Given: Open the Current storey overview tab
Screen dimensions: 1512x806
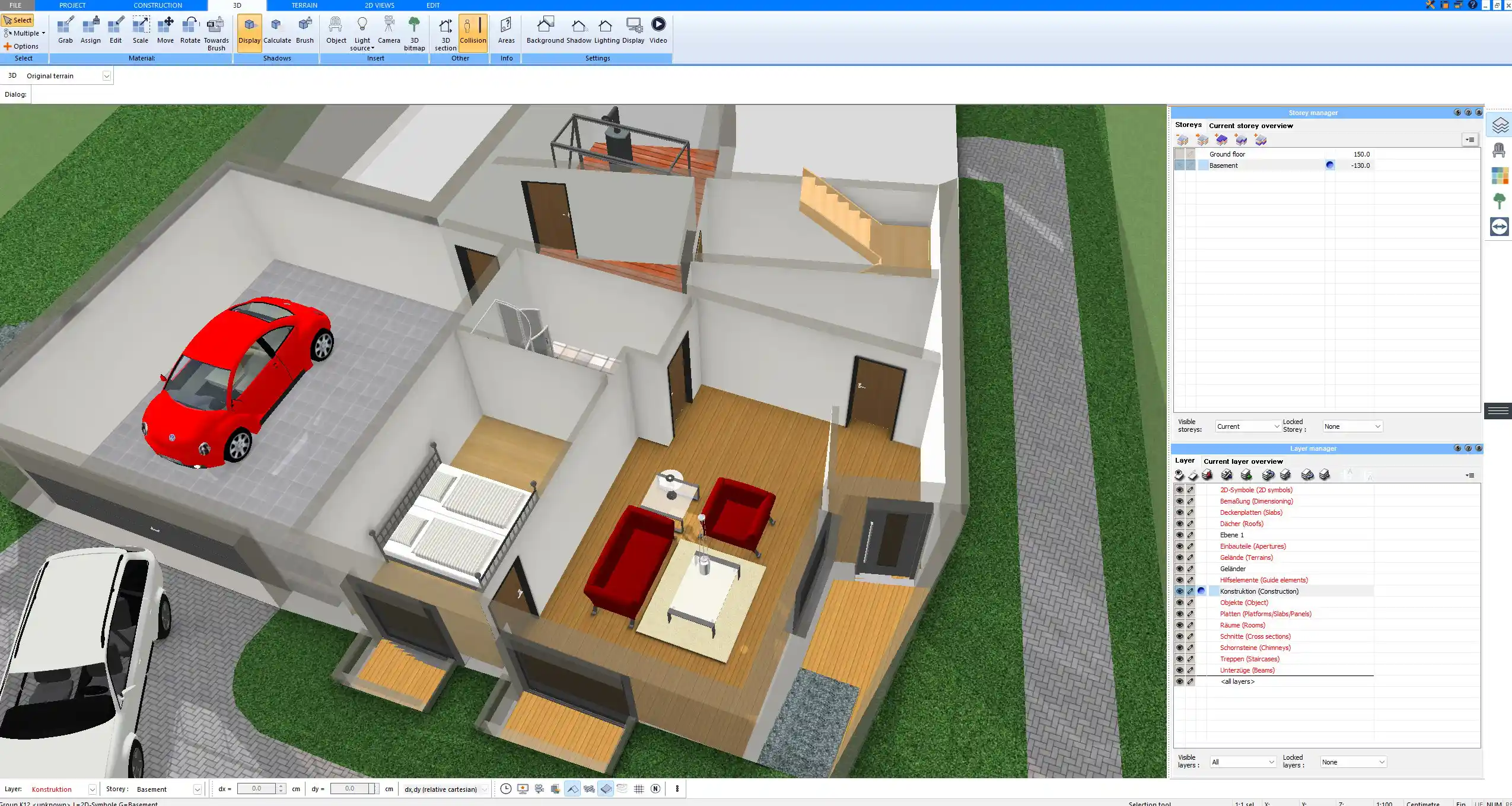Looking at the screenshot, I should point(1250,125).
